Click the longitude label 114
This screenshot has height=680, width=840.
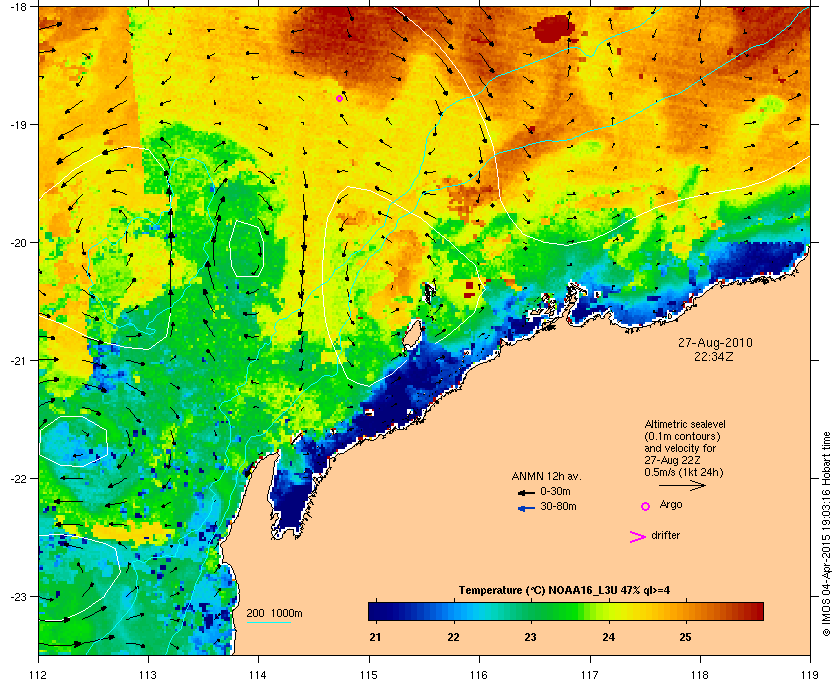point(258,674)
